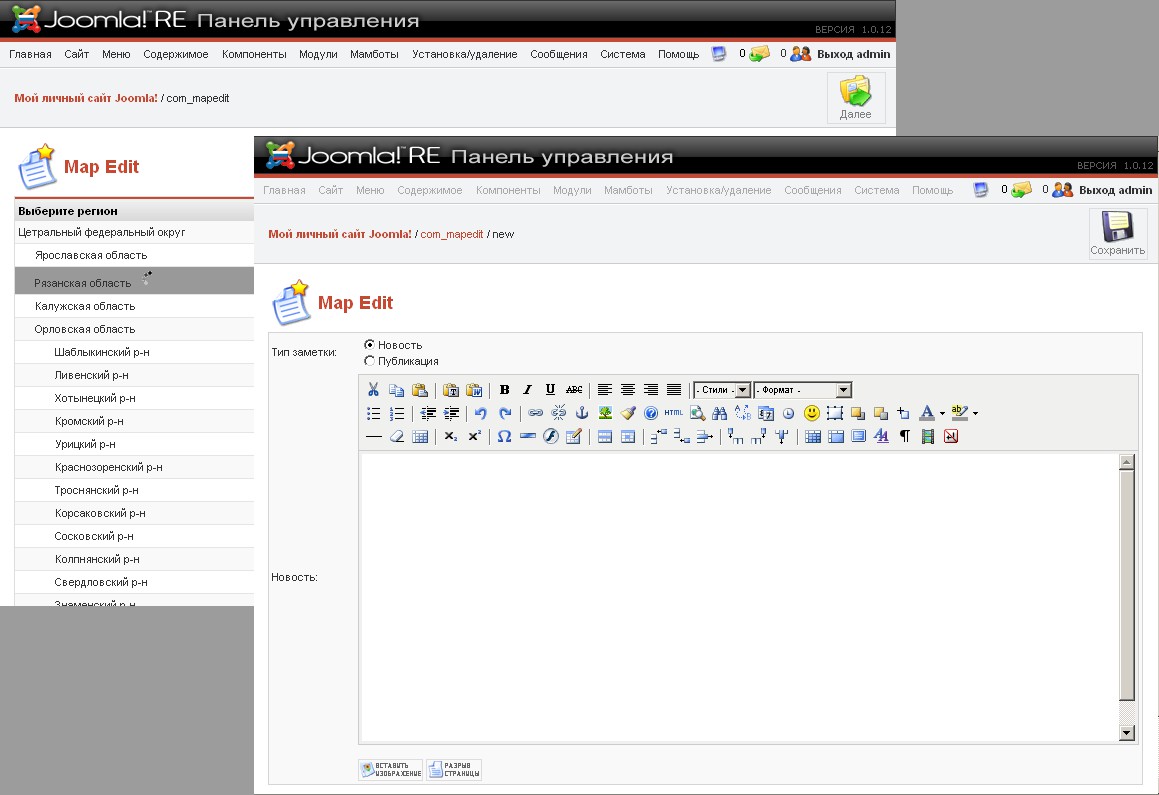Clean up messy code with broom icon

[628, 413]
